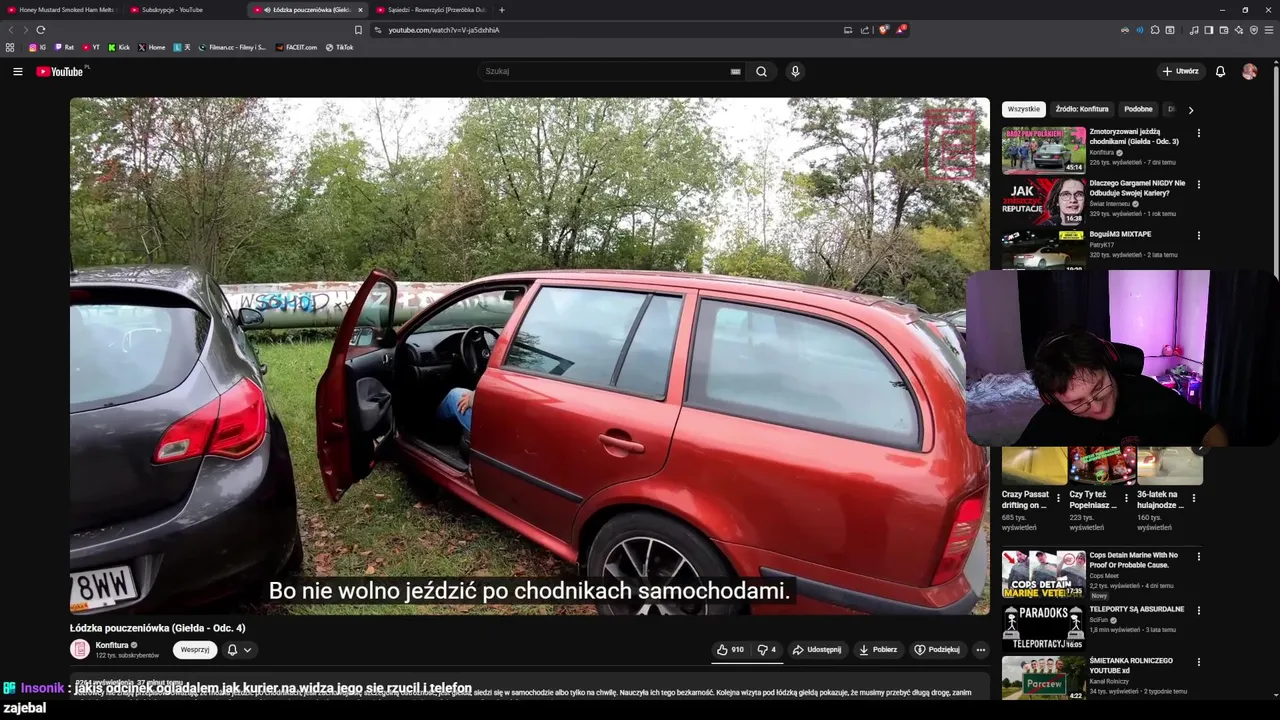Select the Źródło: Konfitura filter chip

(1082, 109)
